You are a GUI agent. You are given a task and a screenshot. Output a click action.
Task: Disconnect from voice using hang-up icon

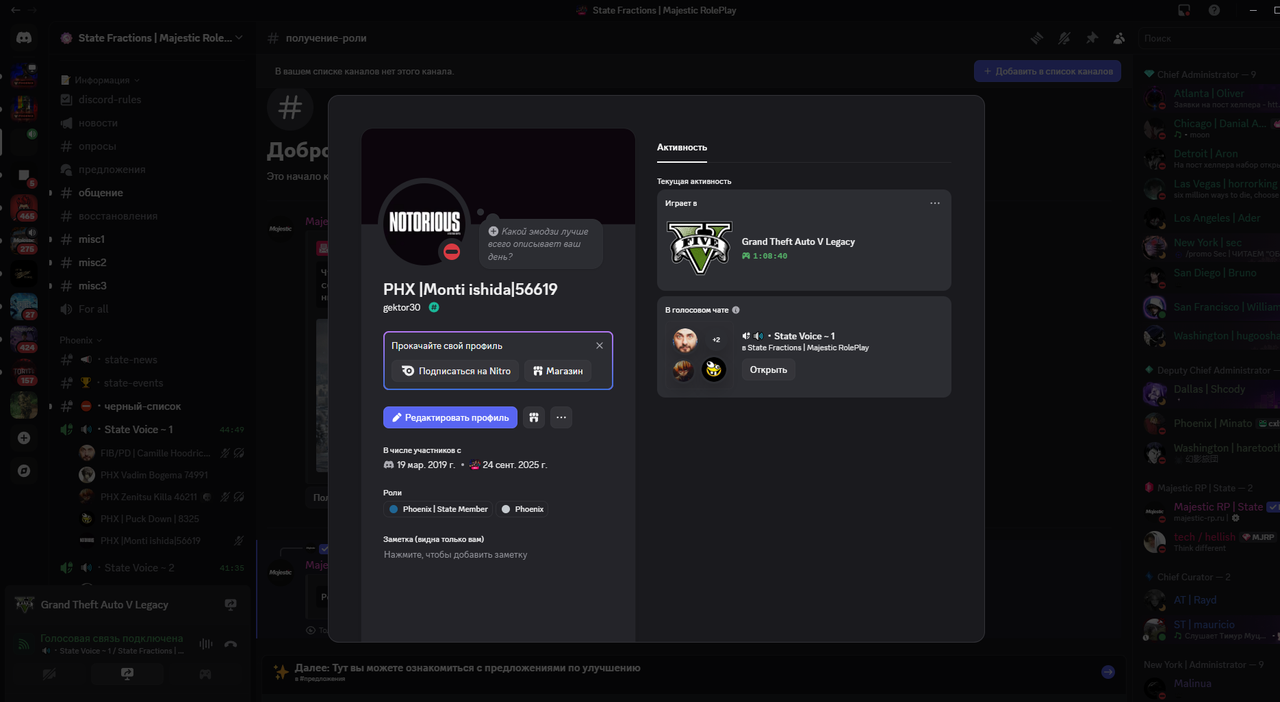pos(232,644)
